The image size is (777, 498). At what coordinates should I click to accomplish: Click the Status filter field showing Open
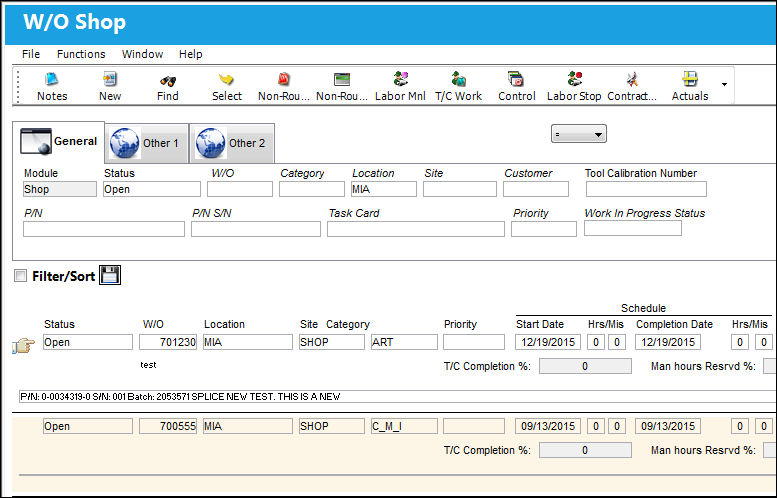pos(152,189)
